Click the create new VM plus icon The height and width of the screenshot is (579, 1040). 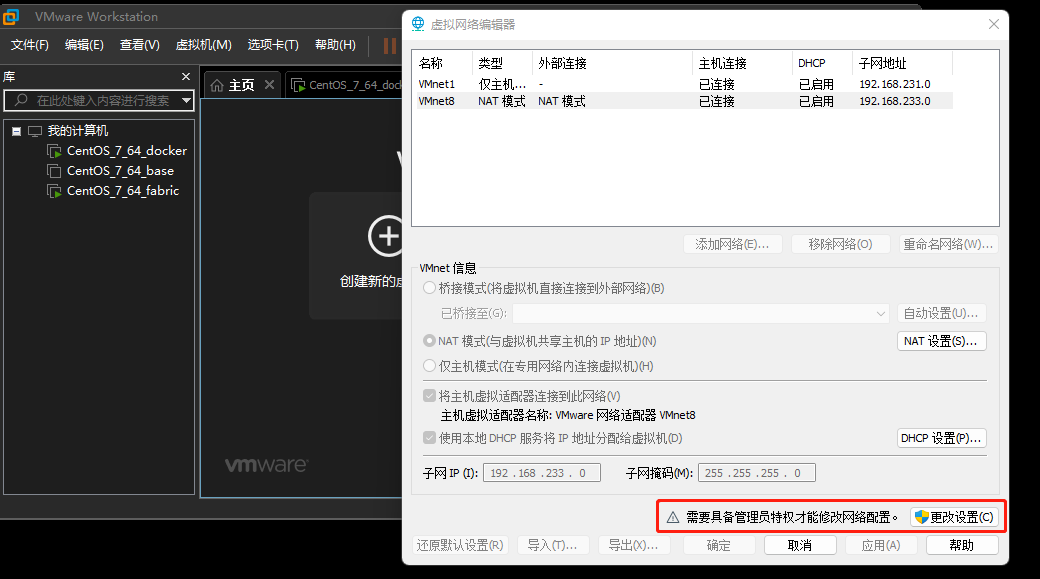(386, 235)
